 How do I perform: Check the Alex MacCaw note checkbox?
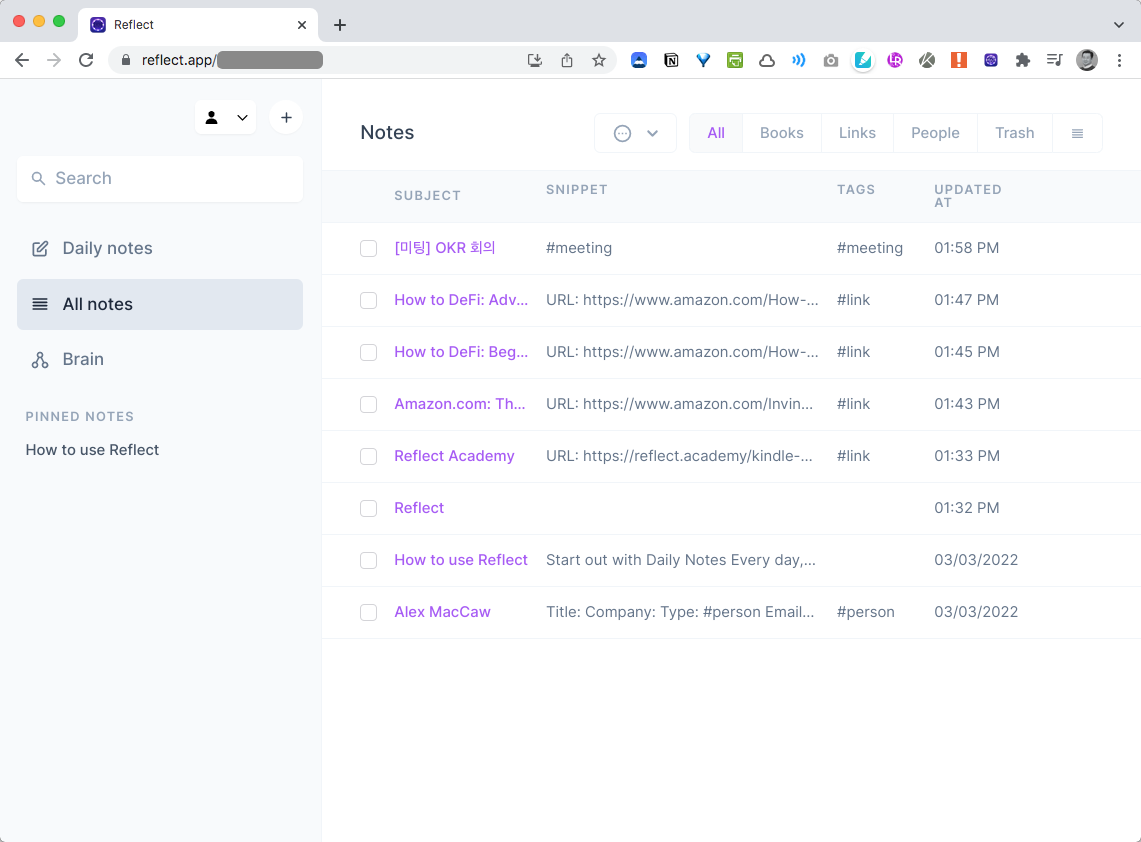(x=368, y=613)
